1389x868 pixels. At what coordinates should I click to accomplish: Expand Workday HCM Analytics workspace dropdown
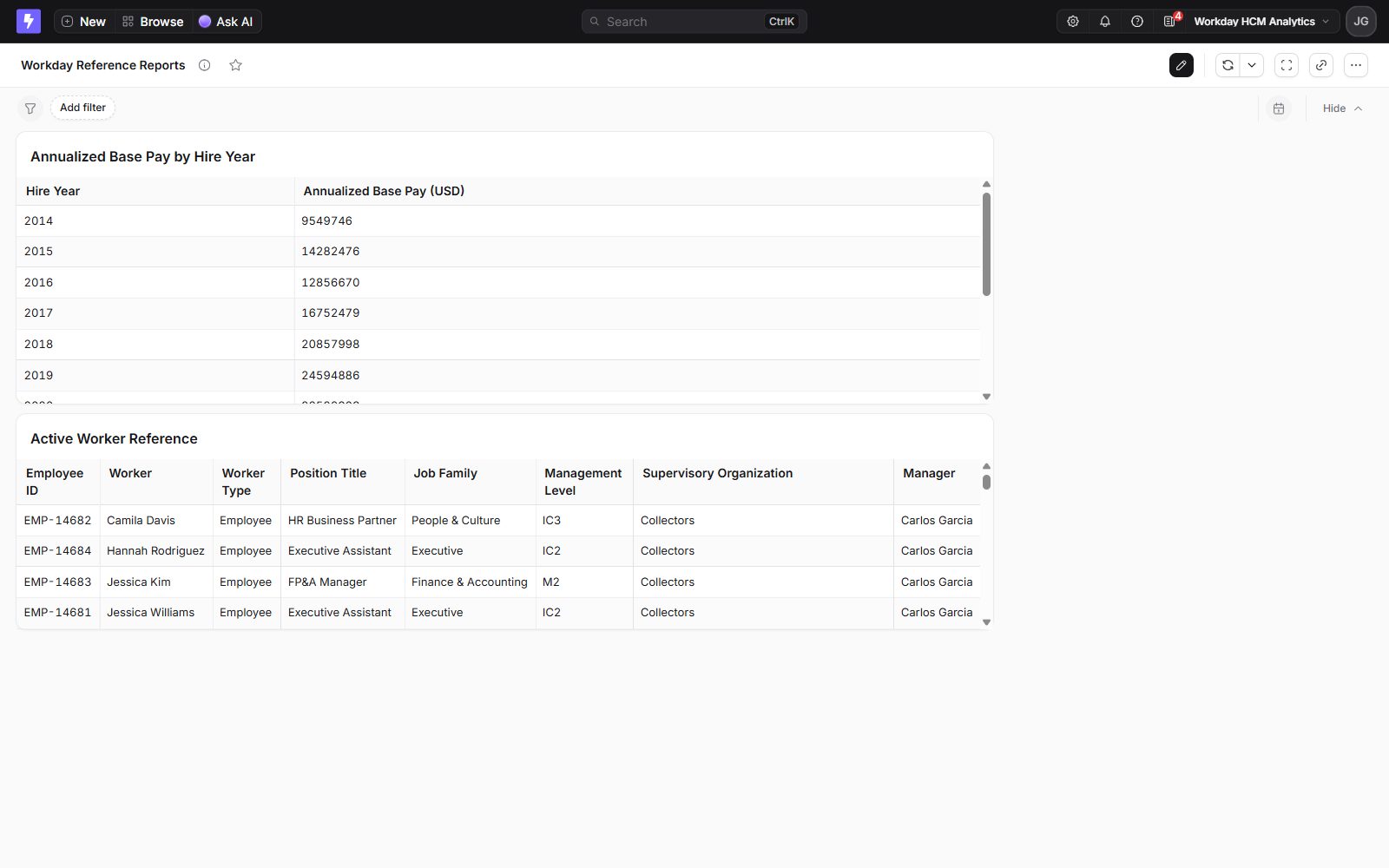pos(1261,22)
